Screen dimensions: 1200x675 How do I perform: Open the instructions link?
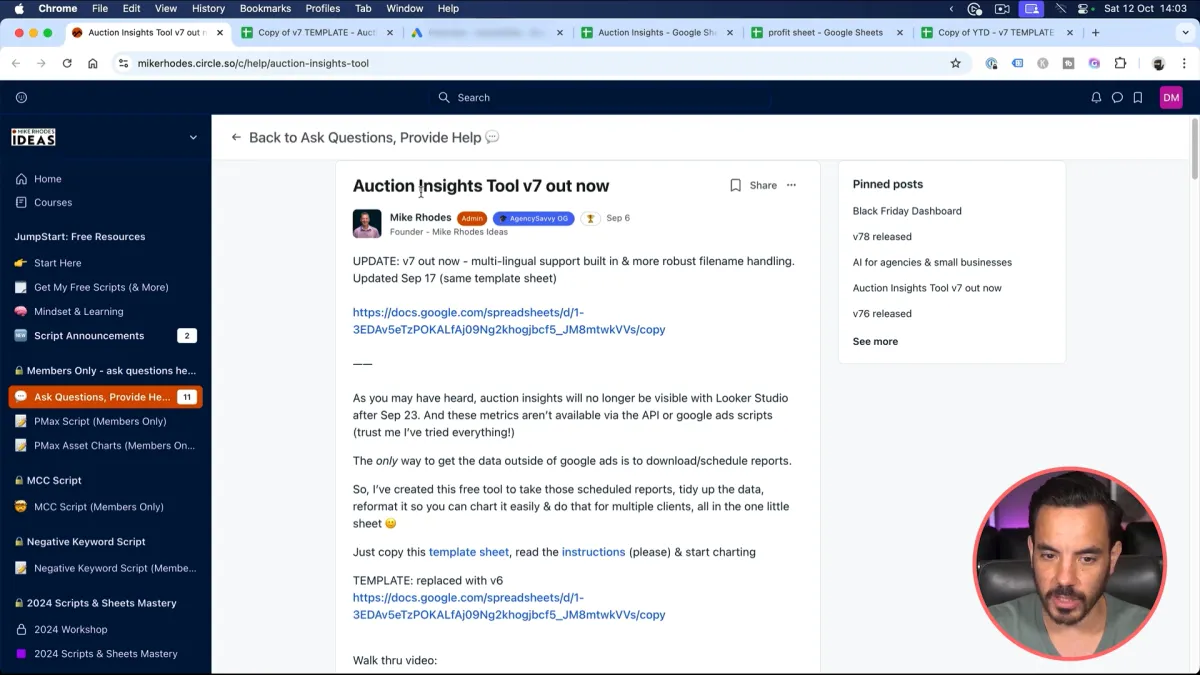593,552
